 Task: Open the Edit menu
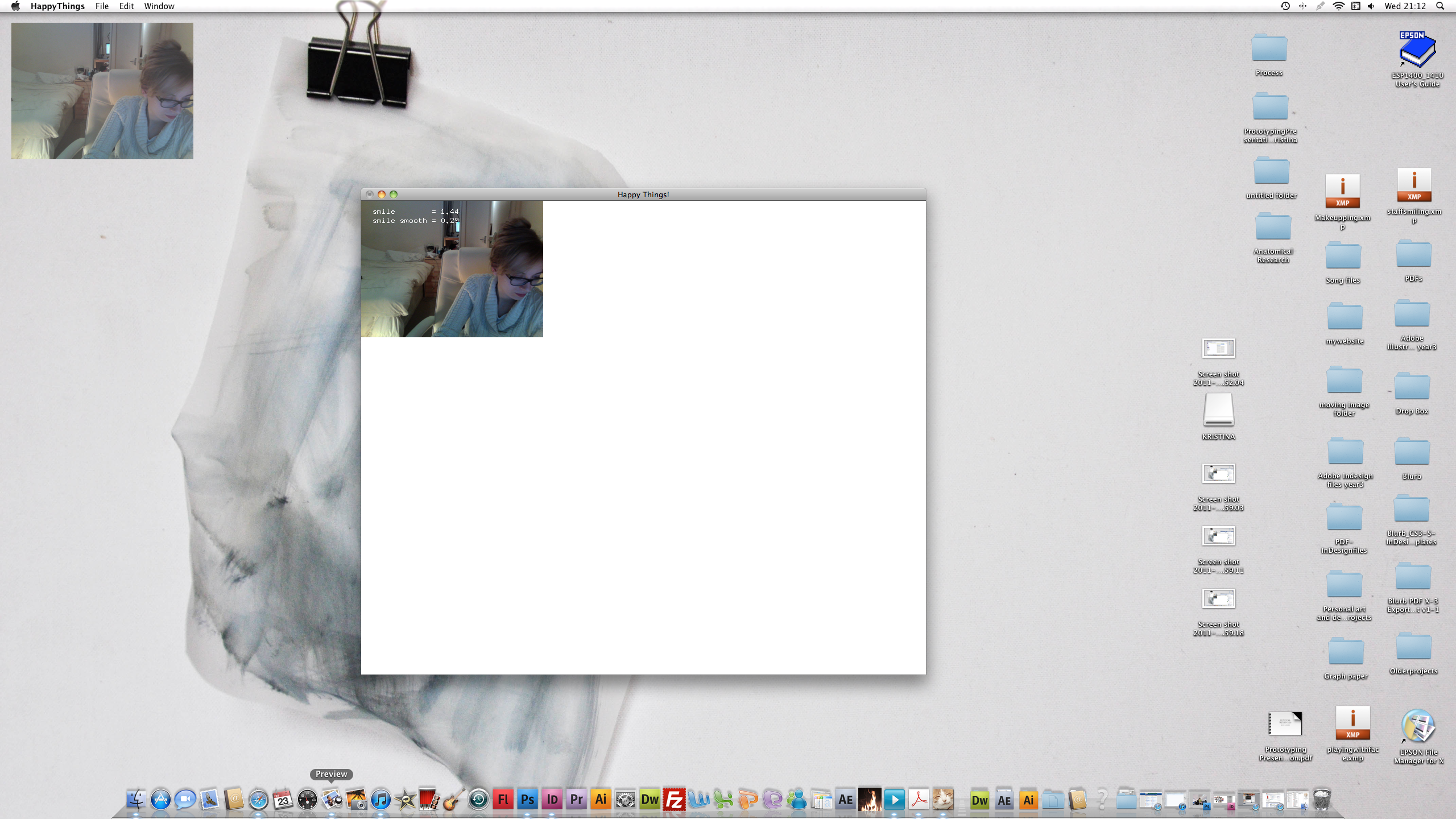point(126,6)
